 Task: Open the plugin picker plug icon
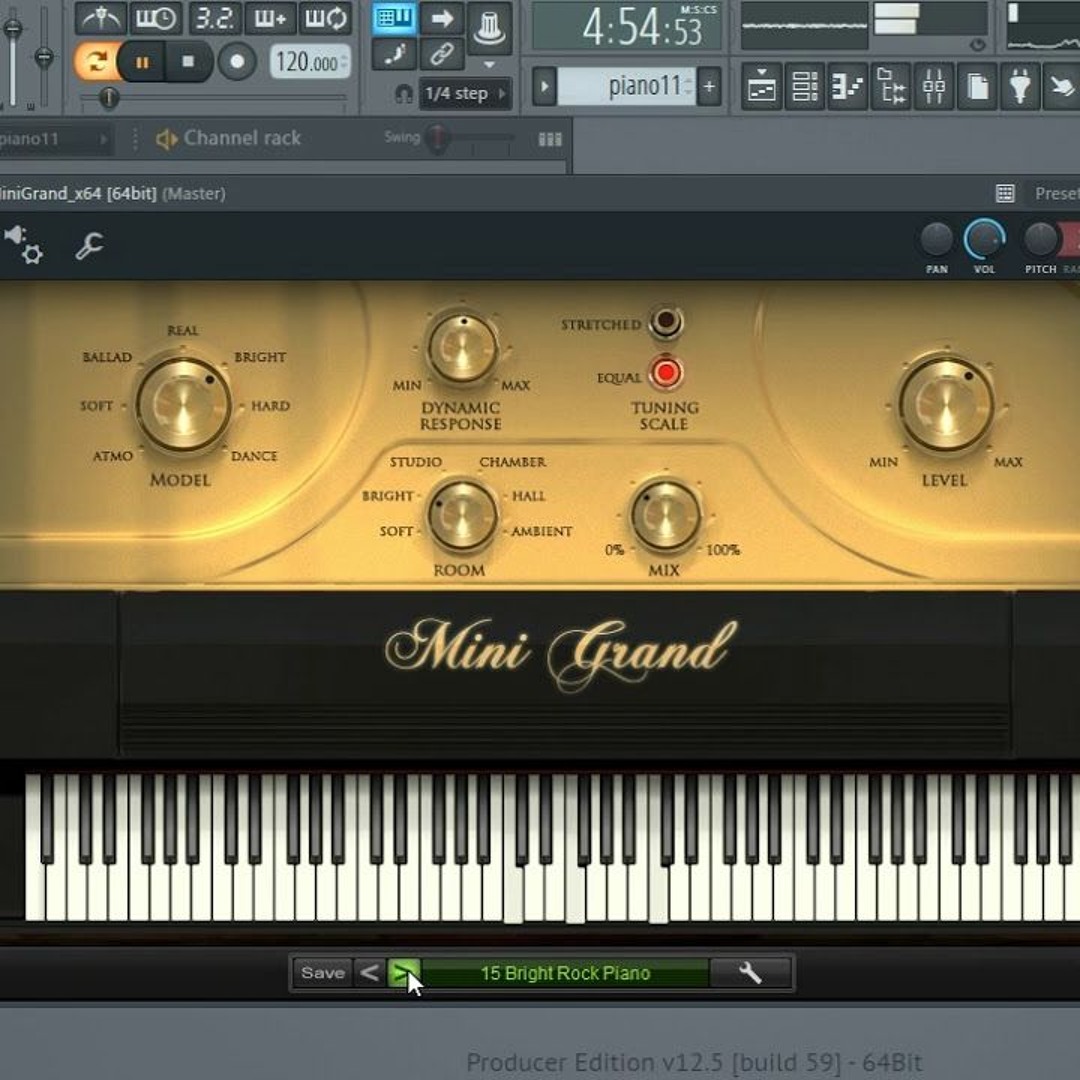point(1019,87)
